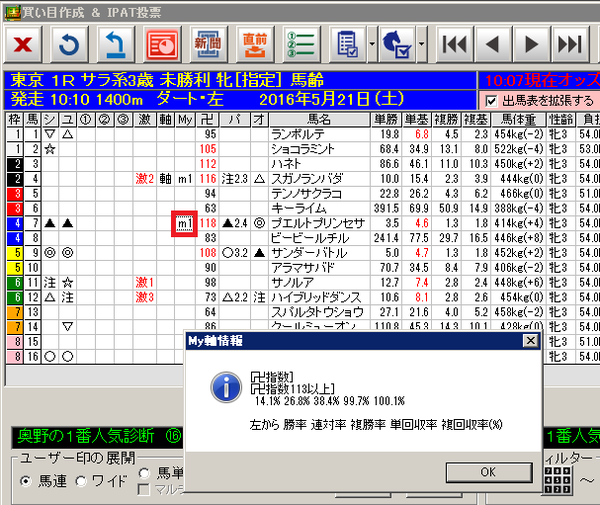This screenshot has height=505, width=600.
Task: Click the info icon in dialog
Action: coord(226,387)
